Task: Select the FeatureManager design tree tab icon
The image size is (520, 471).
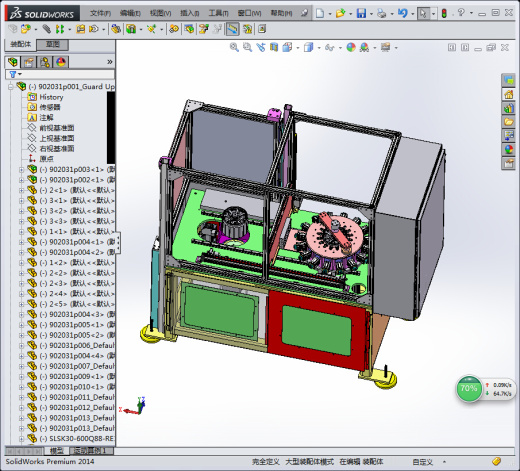Action: (13, 62)
